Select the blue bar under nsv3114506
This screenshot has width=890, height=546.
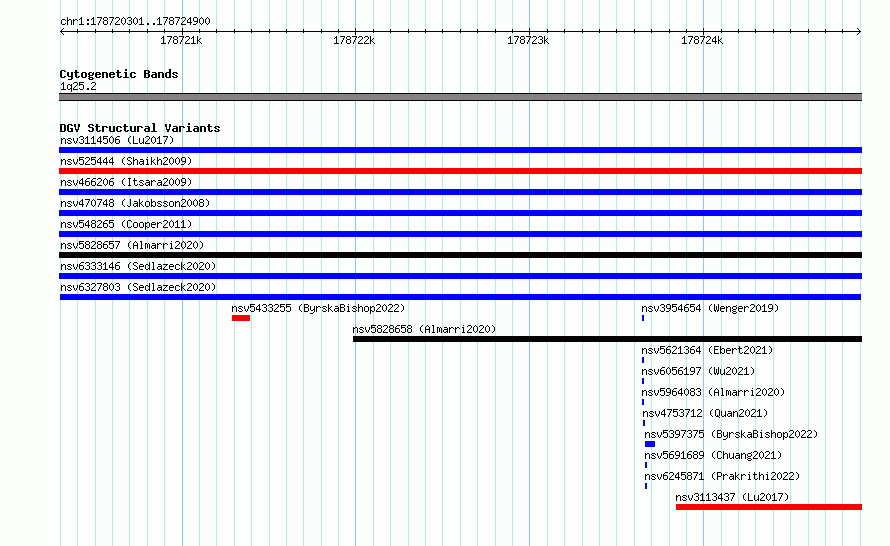(460, 150)
